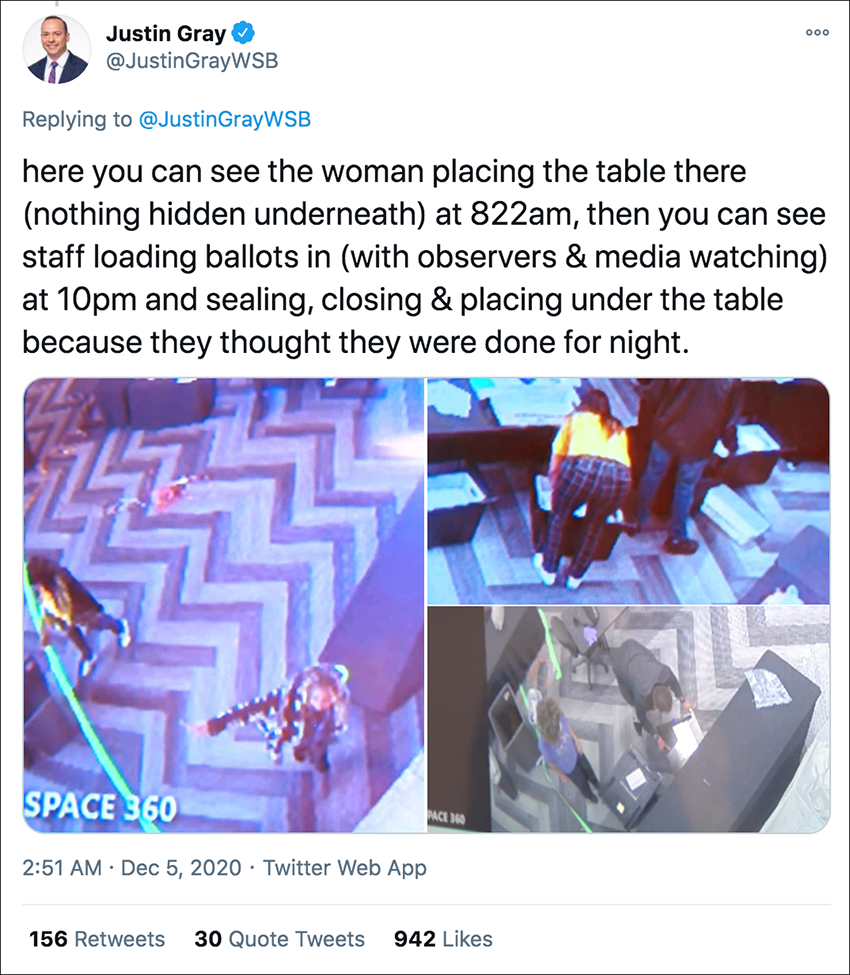Screen dimensions: 850x975
Task: Click the SPACE 360 watermark on left image
Action: [101, 807]
